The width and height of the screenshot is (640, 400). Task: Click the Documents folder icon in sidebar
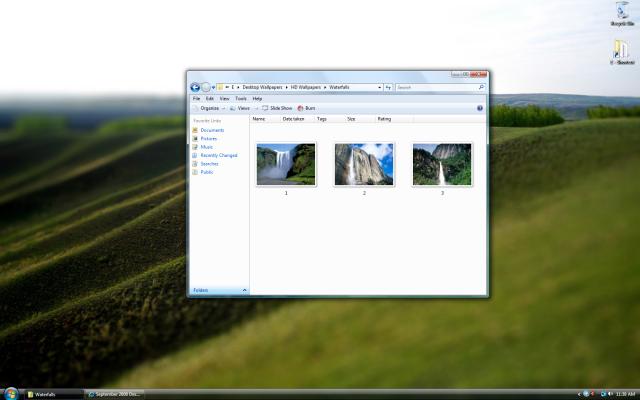coord(195,130)
